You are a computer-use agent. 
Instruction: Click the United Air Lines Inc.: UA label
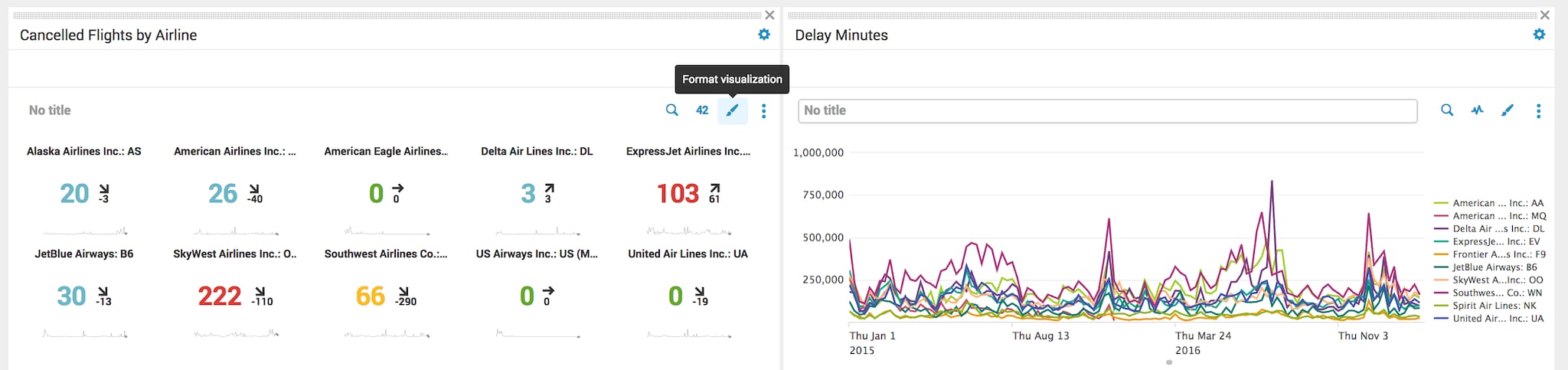(688, 254)
